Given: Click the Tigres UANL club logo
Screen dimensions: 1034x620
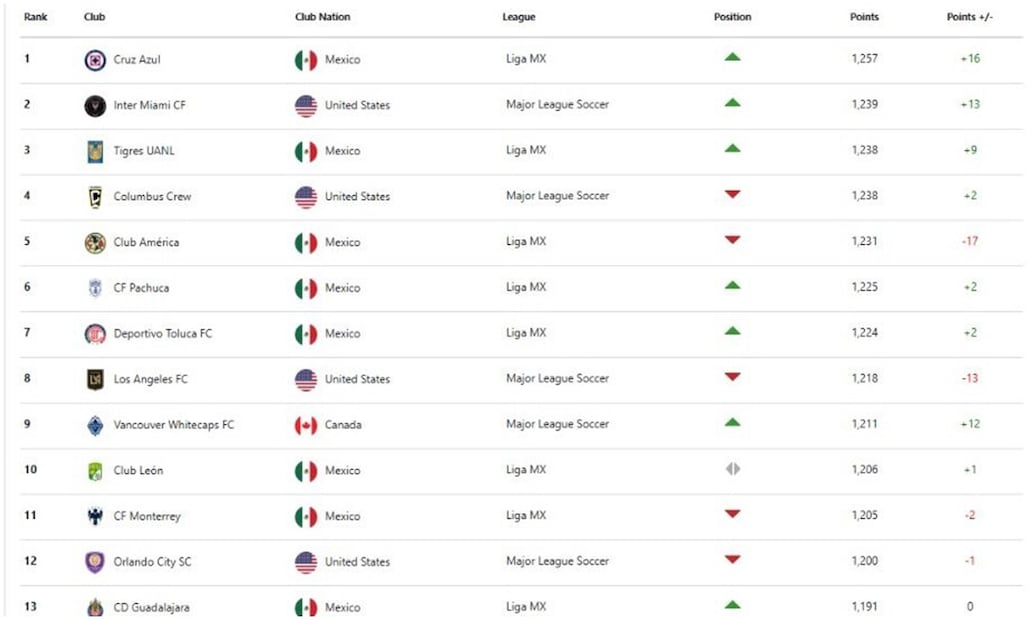Looking at the screenshot, I should 95,151.
